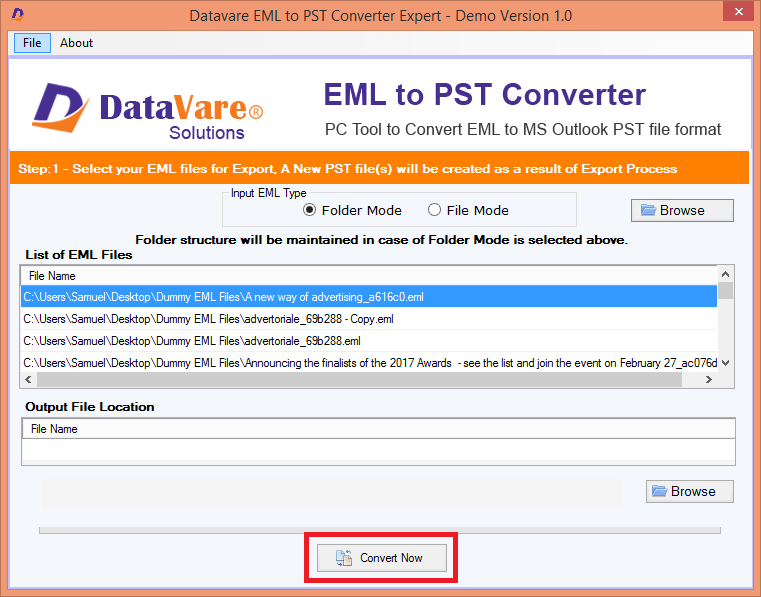This screenshot has height=597, width=761.
Task: Click the EML list horizontal scroll left arrow
Action: click(28, 380)
